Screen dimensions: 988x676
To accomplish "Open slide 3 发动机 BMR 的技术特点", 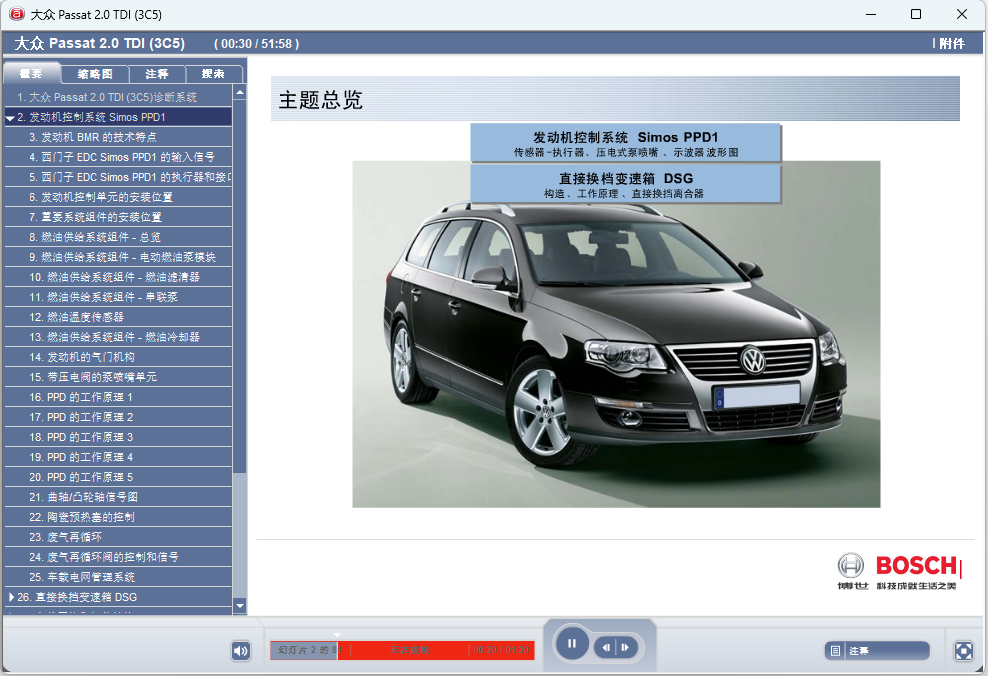I will 118,137.
